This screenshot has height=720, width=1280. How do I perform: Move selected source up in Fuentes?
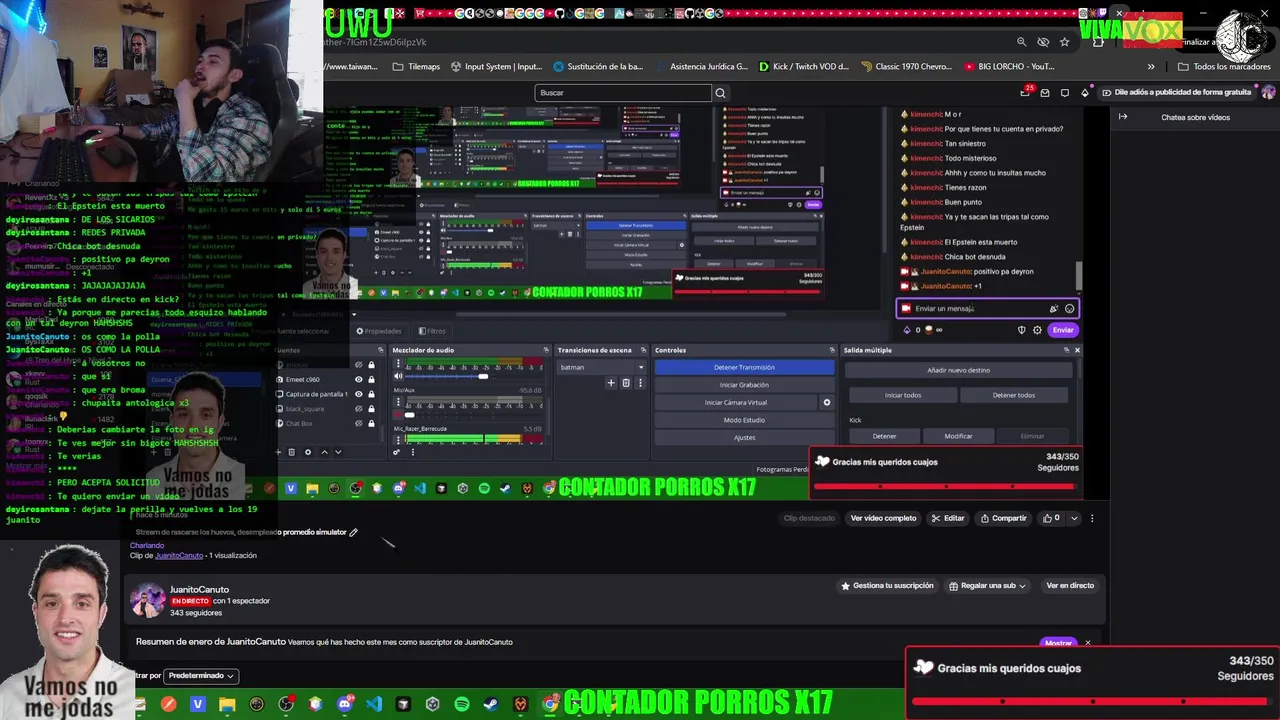point(323,452)
